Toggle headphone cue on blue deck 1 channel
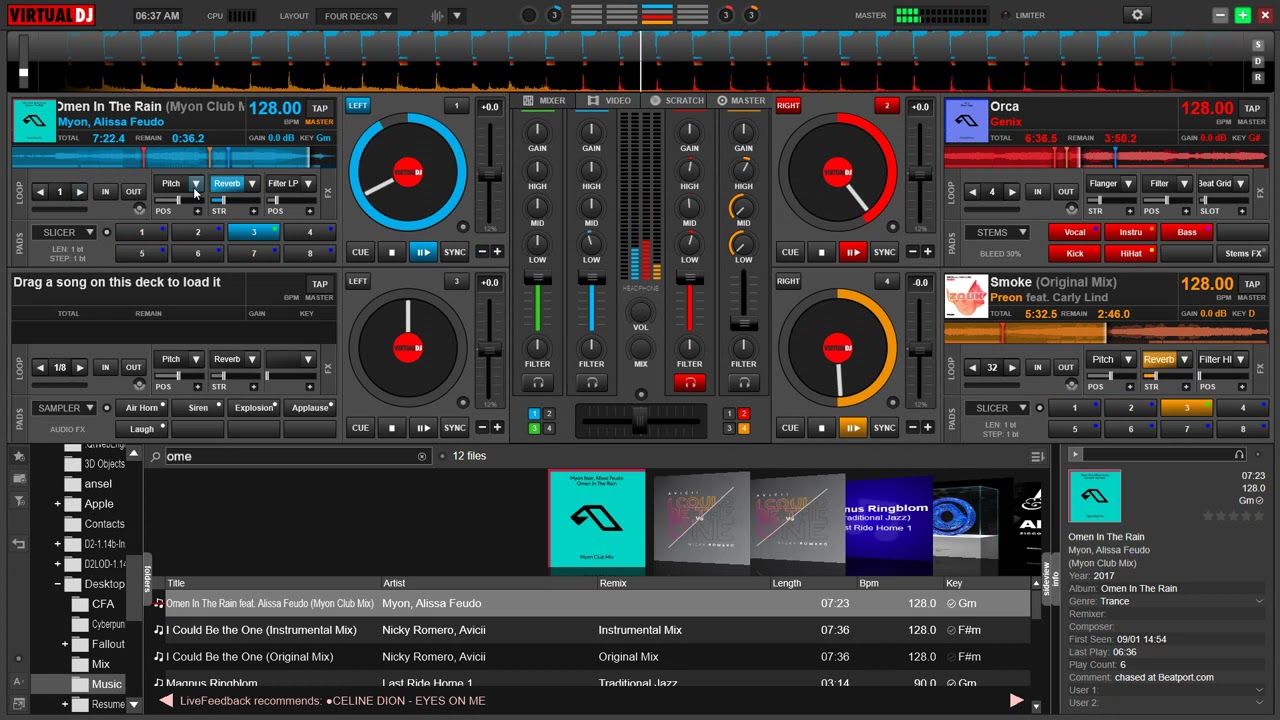1280x720 pixels. coord(592,382)
